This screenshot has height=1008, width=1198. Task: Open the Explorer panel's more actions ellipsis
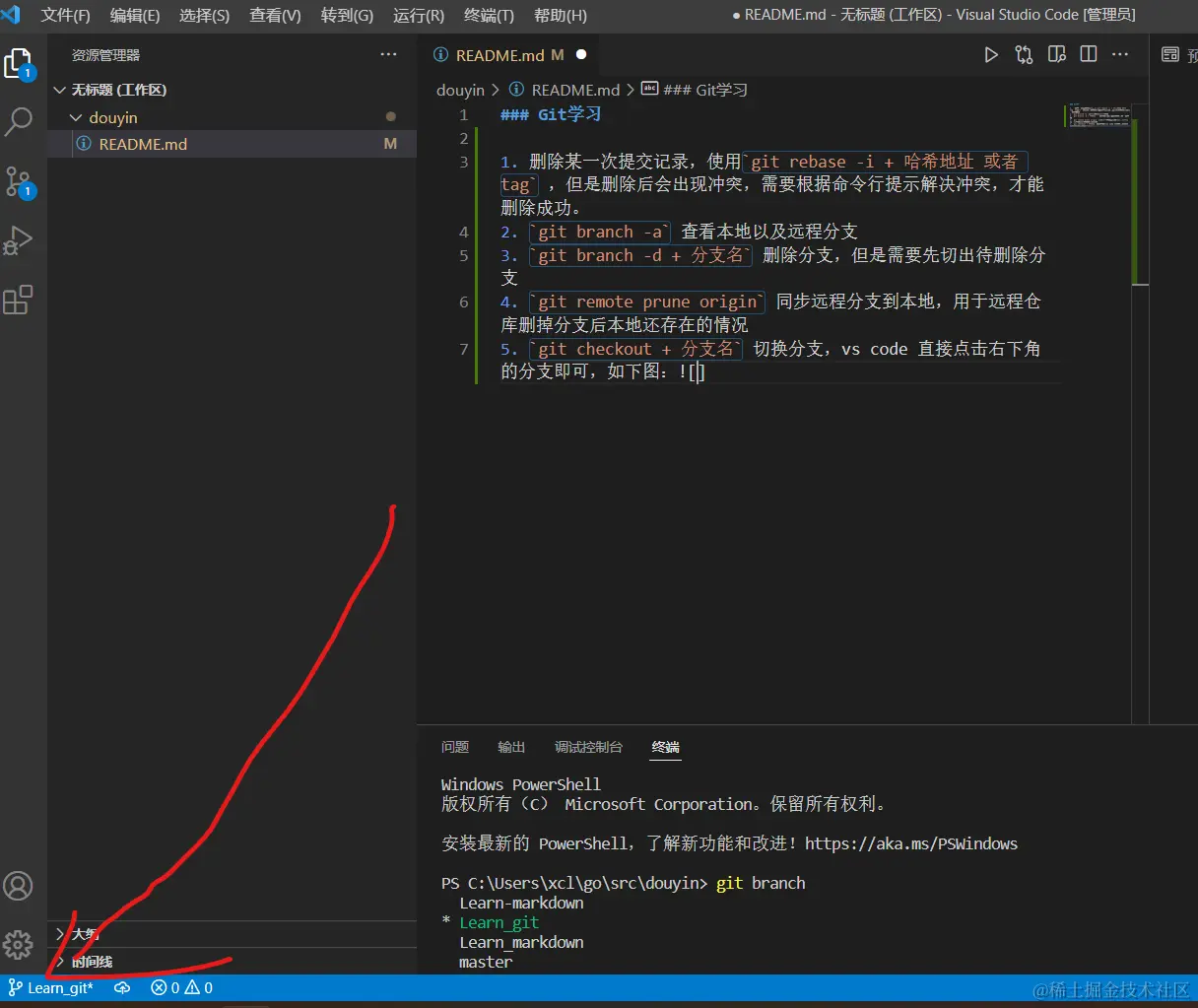pos(389,55)
